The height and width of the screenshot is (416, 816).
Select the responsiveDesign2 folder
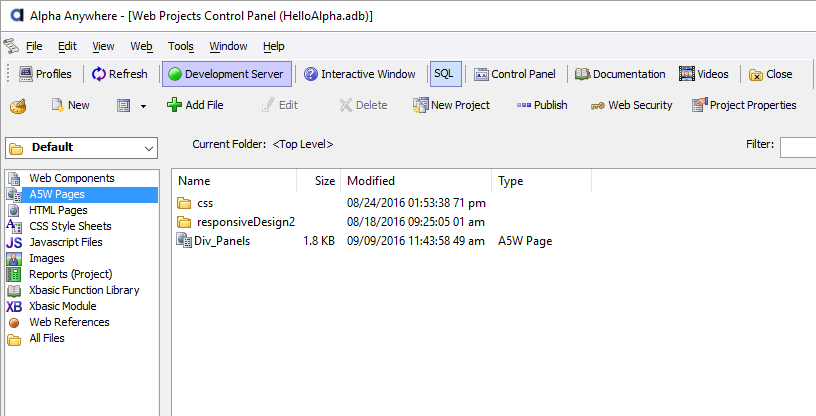click(236, 222)
